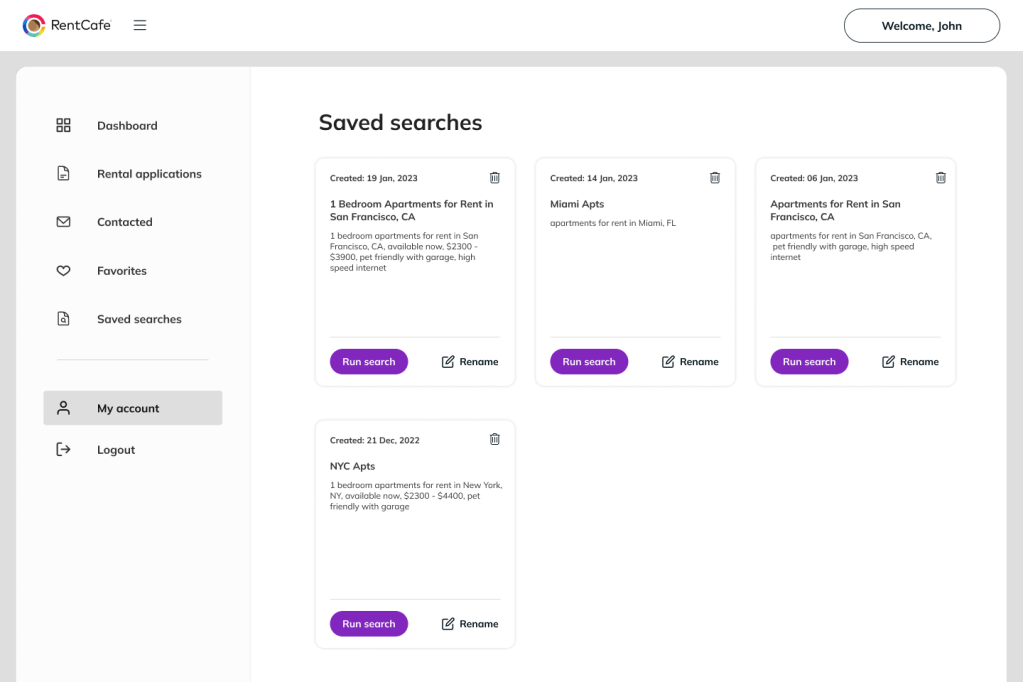Click Rename label on NYC Apts card
Image resolution: width=1023 pixels, height=682 pixels.
[479, 624]
